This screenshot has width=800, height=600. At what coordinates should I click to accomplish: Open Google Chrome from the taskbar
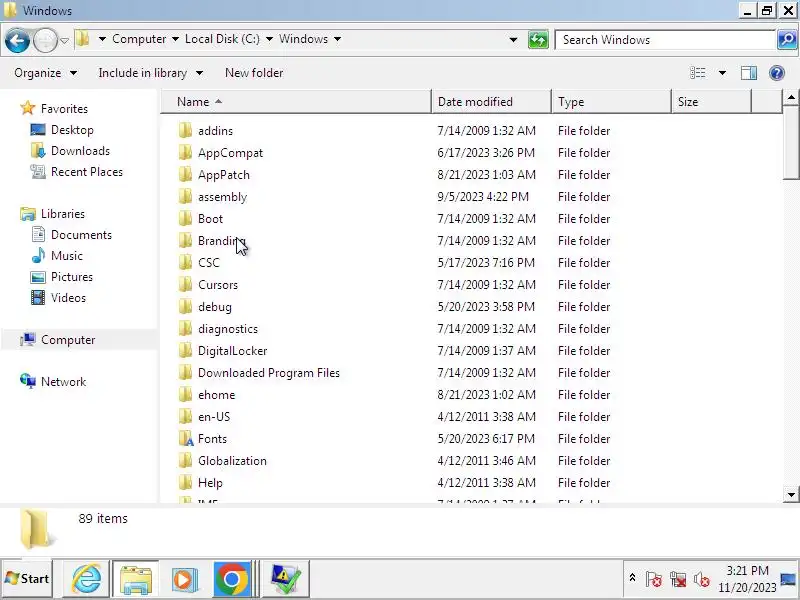pos(232,579)
